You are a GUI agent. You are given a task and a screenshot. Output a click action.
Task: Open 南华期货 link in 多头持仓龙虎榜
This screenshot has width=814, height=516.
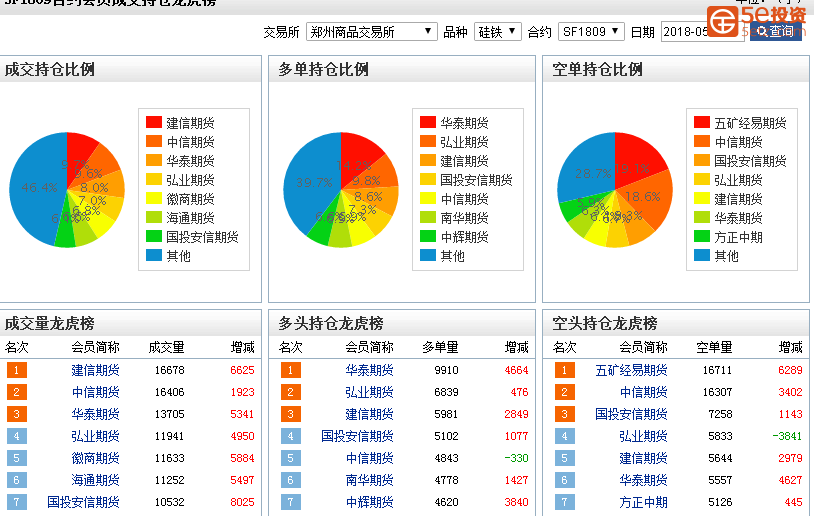[x=370, y=480]
